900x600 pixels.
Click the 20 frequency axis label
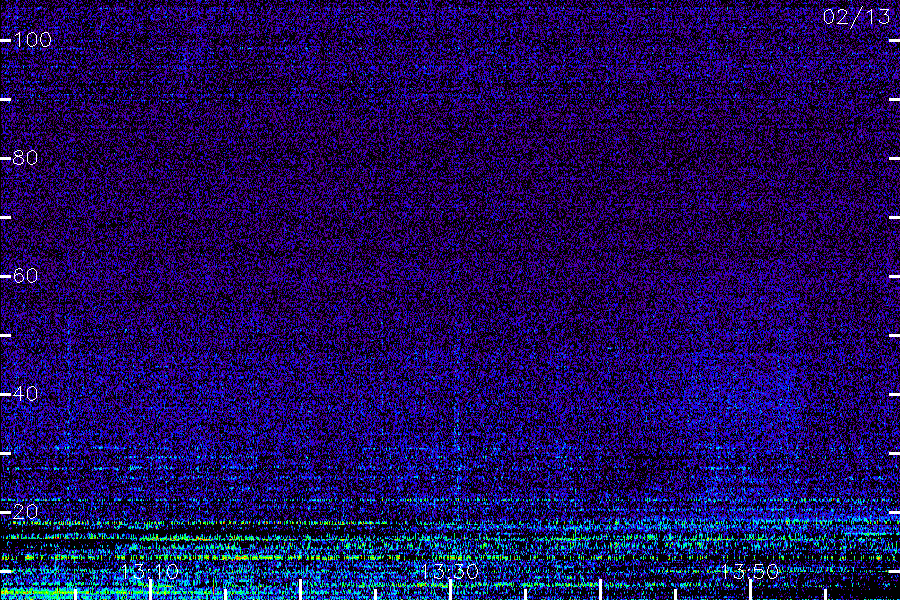(25, 511)
